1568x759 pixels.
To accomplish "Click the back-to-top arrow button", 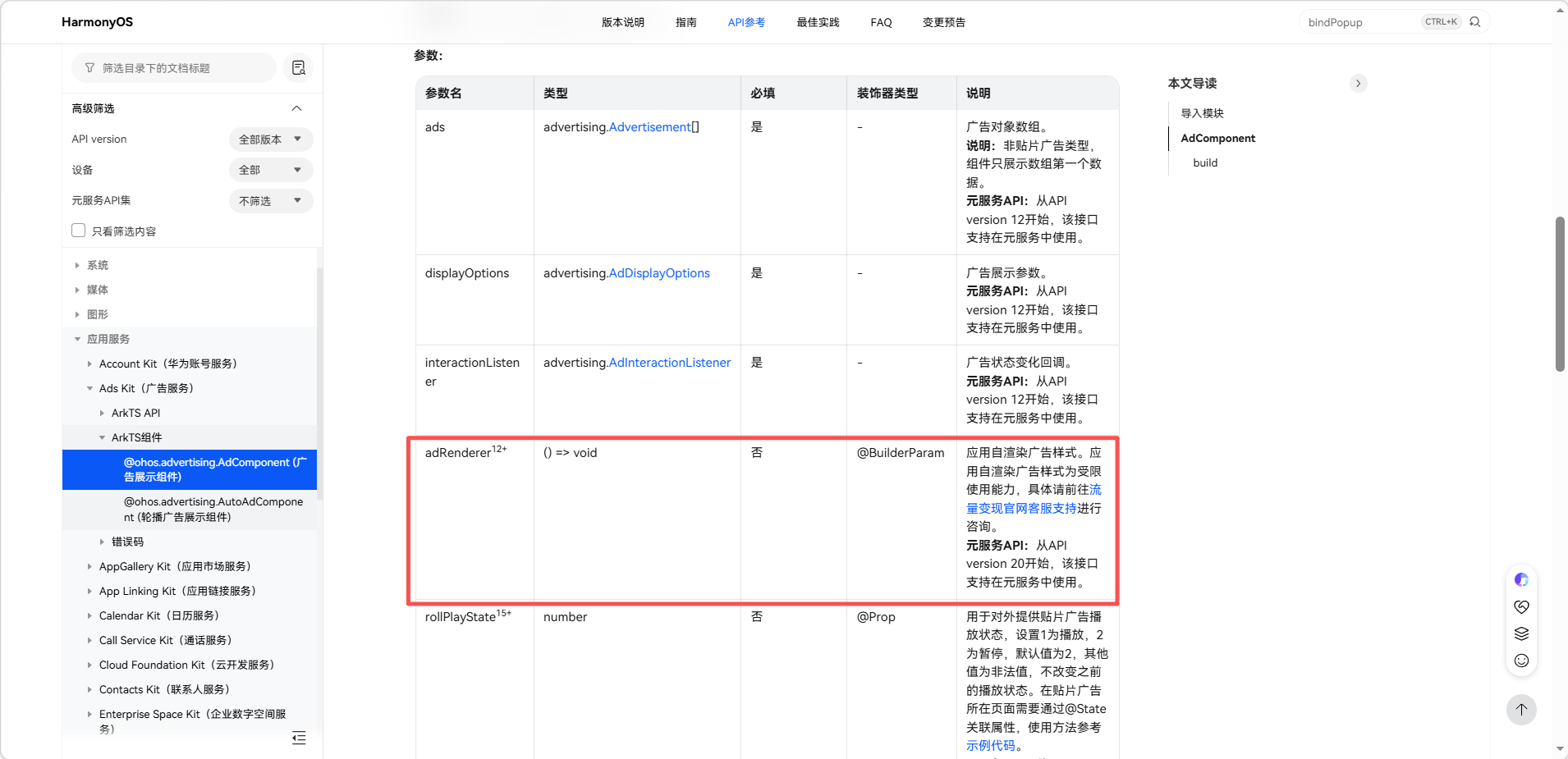I will click(1521, 710).
